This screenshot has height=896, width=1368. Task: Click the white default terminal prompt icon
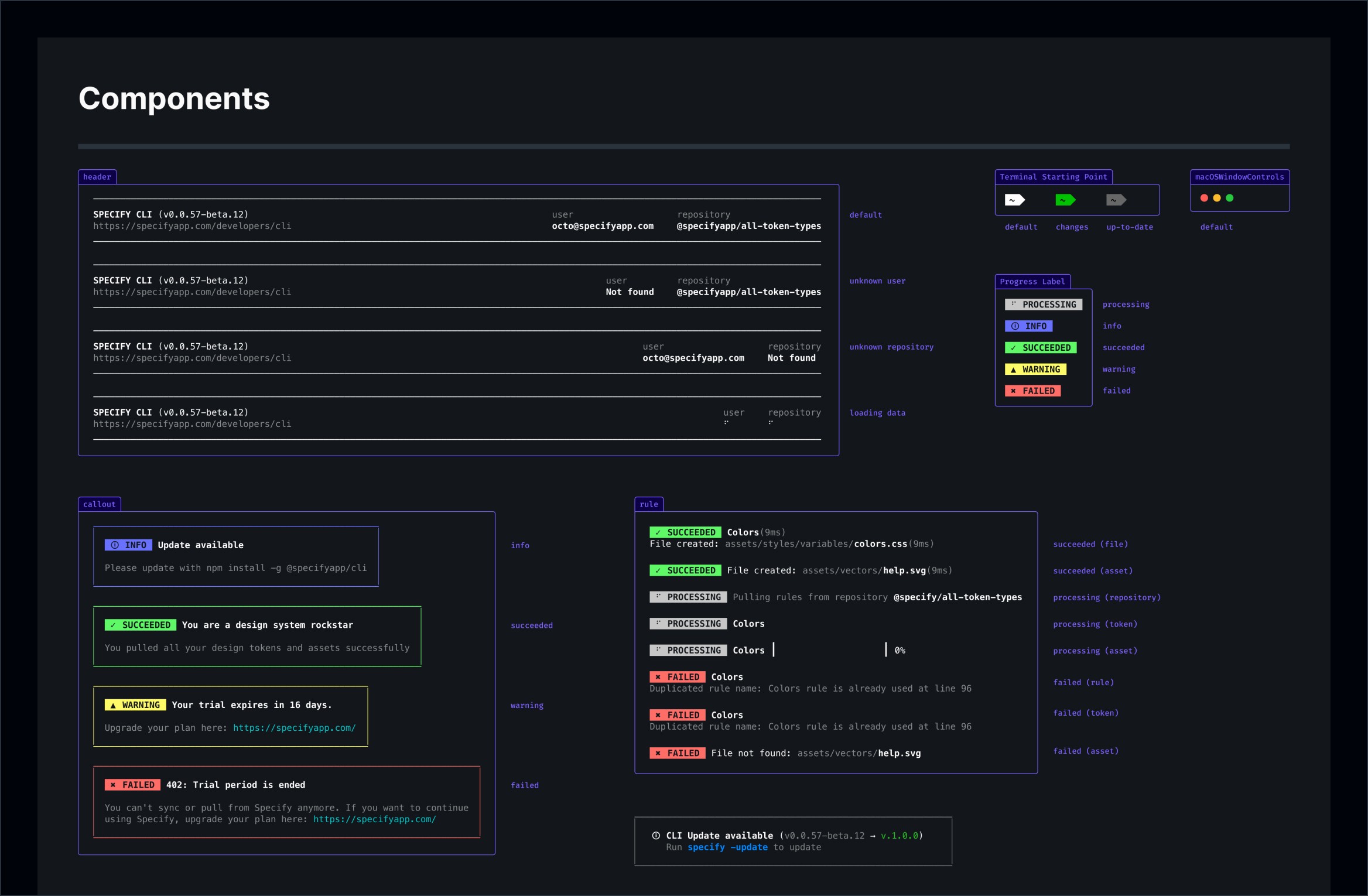[x=1014, y=200]
